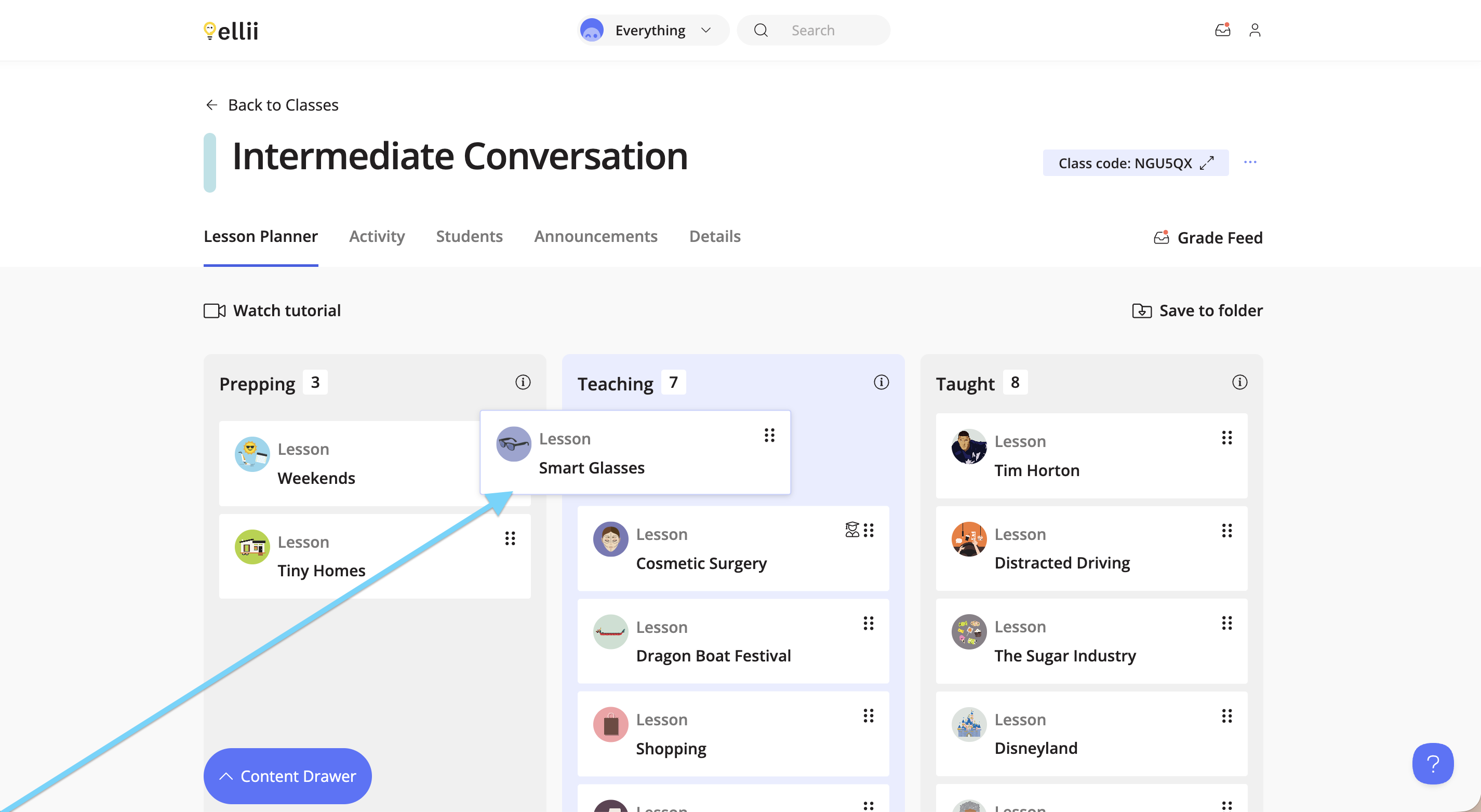Image resolution: width=1481 pixels, height=812 pixels.
Task: Select the Shopping lesson title
Action: click(671, 749)
